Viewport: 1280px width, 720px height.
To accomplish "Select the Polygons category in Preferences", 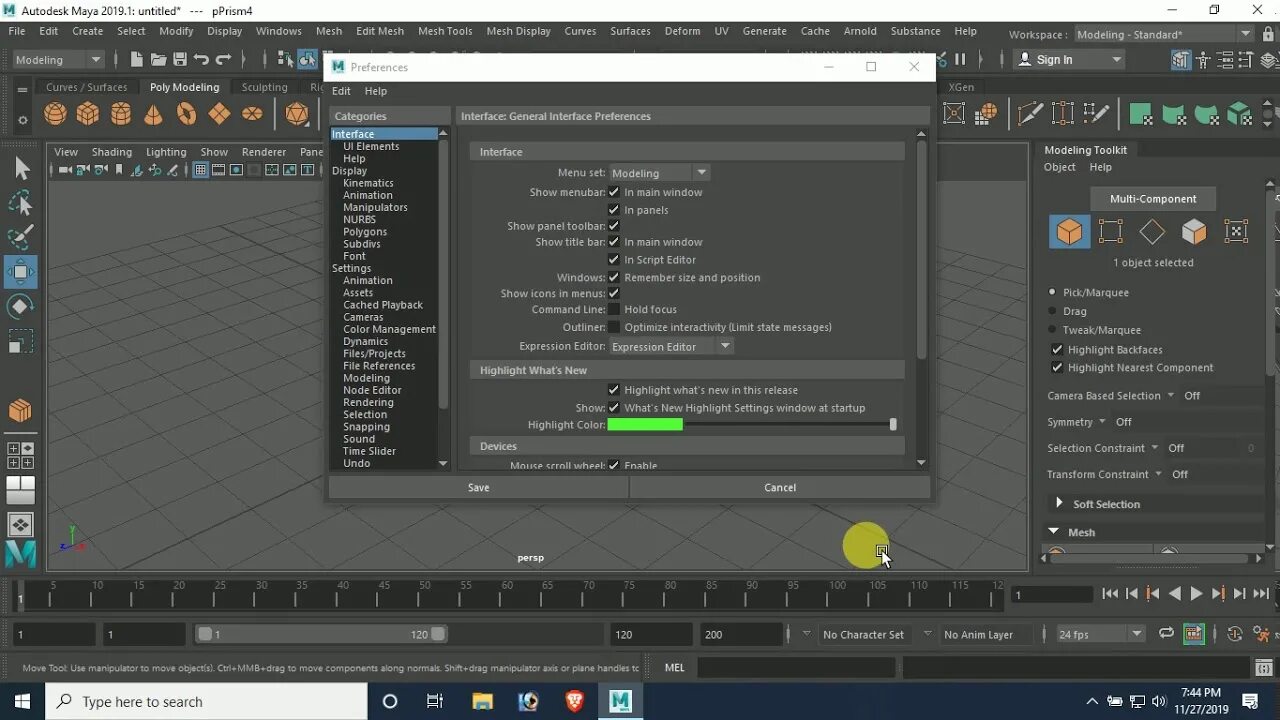I will pos(365,232).
